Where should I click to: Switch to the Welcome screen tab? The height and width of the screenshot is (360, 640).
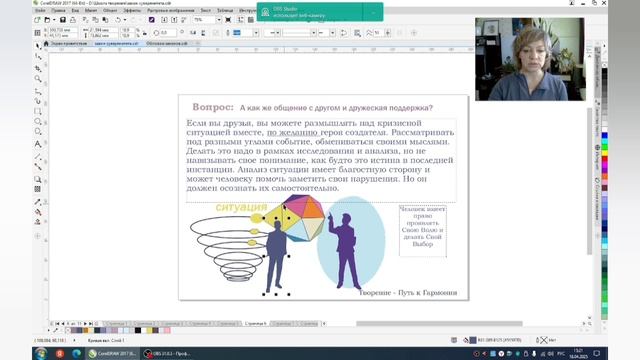[x=65, y=43]
